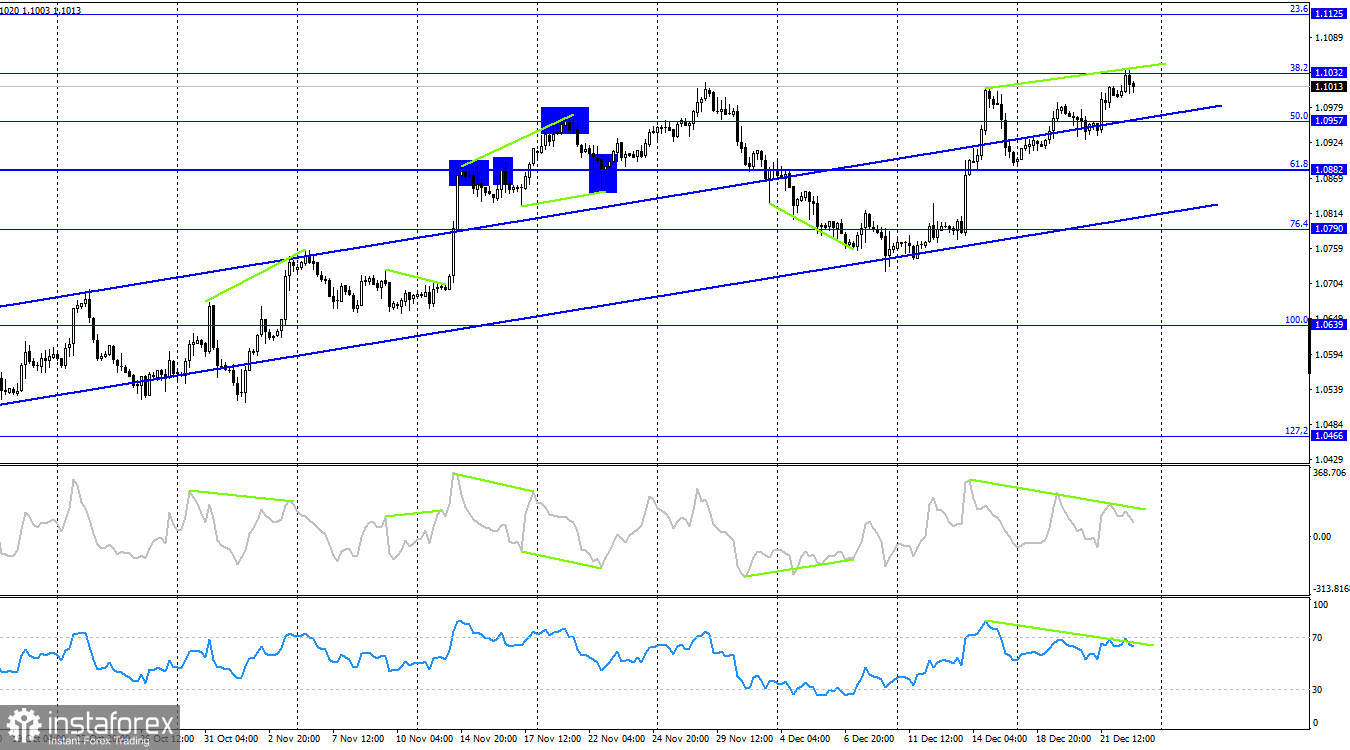Click the current price tag 1.1013
The width and height of the screenshot is (1350, 750).
(x=1328, y=86)
